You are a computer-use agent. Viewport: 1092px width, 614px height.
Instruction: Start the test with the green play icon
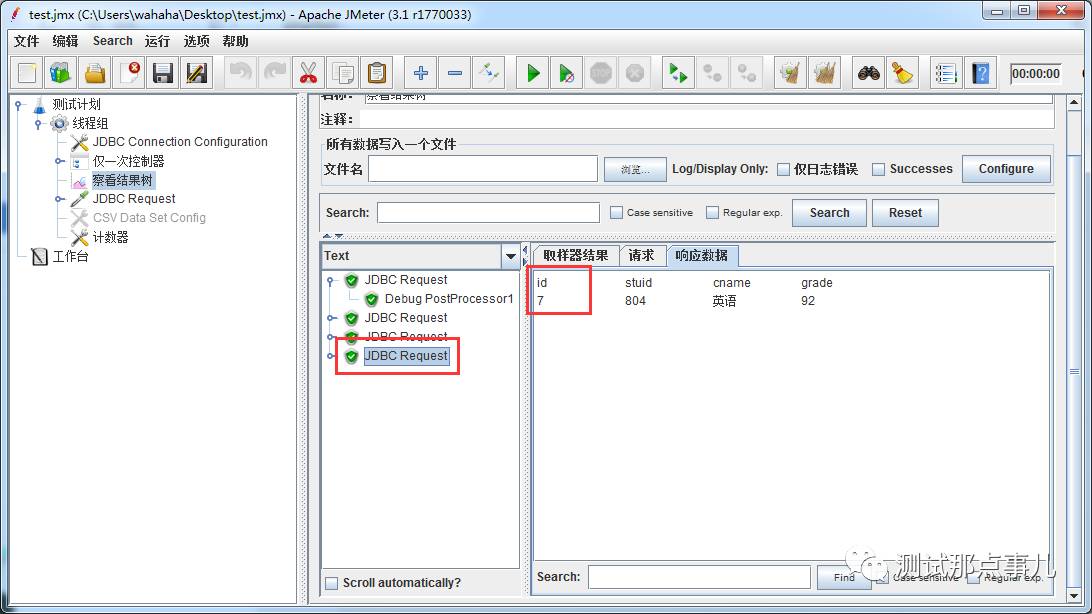pyautogui.click(x=533, y=73)
